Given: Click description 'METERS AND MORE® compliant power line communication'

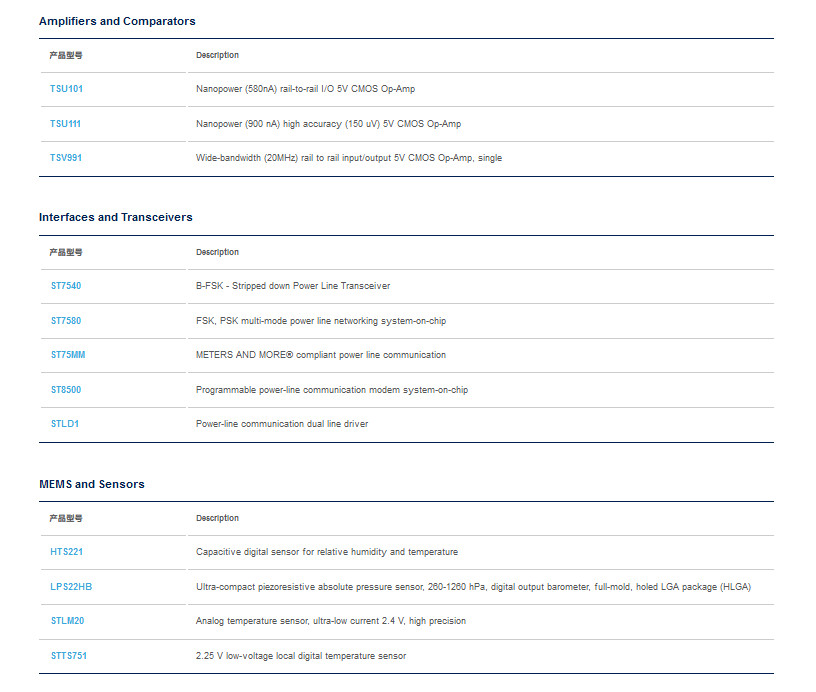Looking at the screenshot, I should (x=321, y=355).
